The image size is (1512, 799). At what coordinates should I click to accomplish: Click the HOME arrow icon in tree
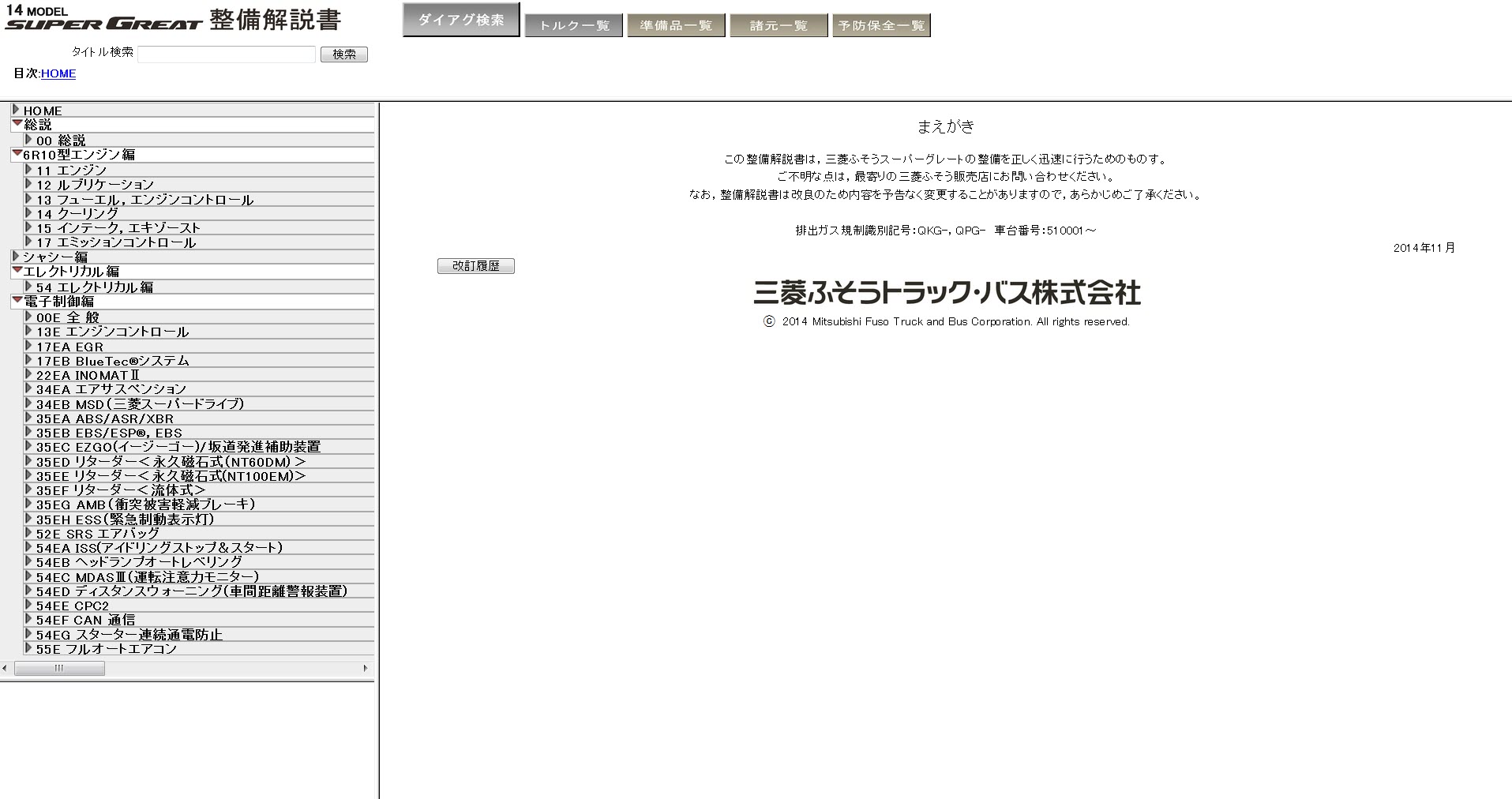[x=16, y=110]
